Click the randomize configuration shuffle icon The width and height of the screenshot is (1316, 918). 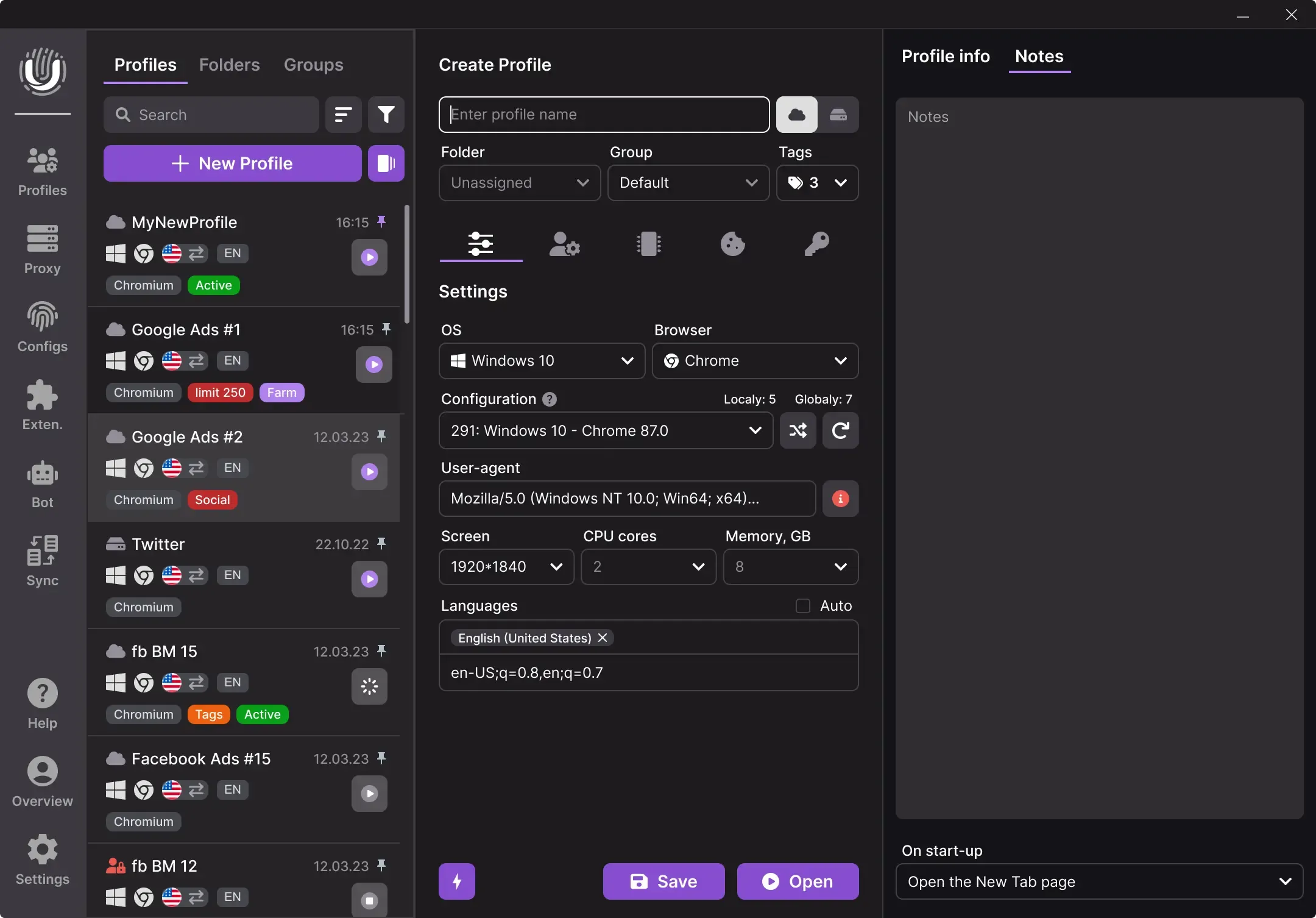pos(798,431)
